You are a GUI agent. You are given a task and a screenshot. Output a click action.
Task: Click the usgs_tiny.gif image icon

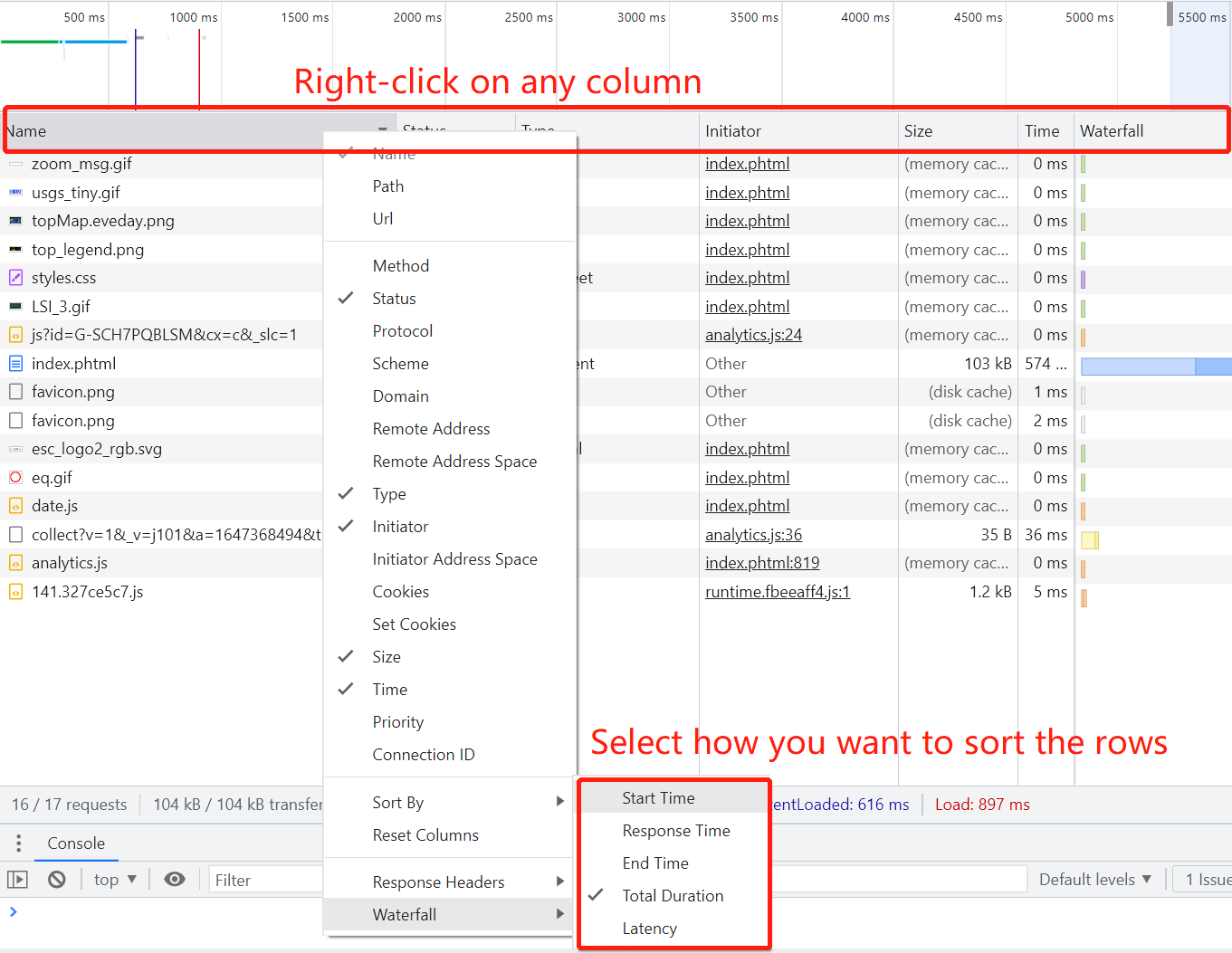click(15, 193)
